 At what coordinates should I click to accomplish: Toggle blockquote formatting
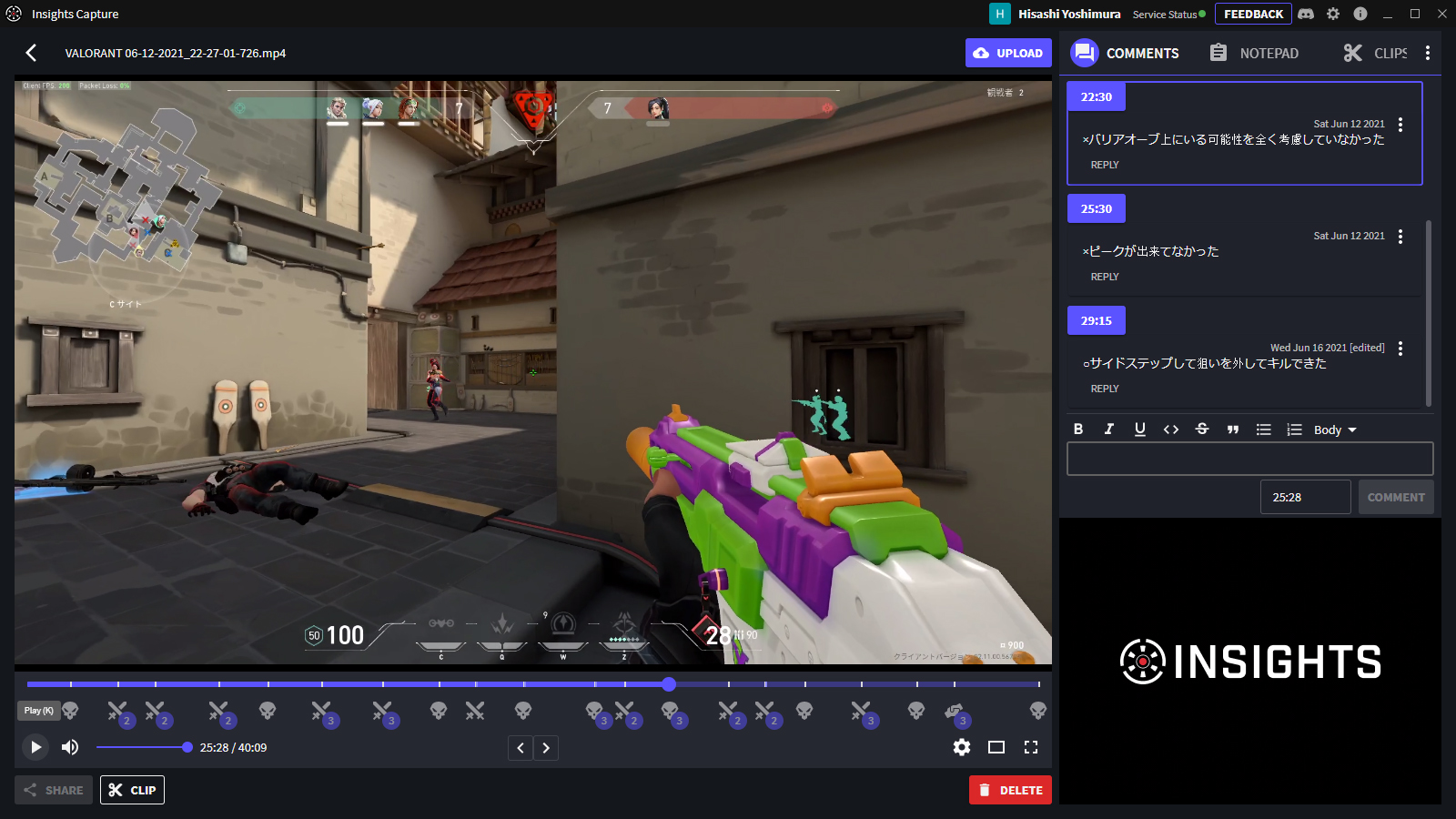1233,430
